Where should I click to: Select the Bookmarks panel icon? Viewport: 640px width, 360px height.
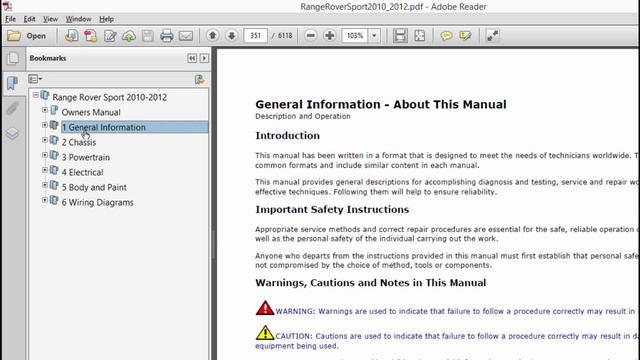tap(13, 83)
